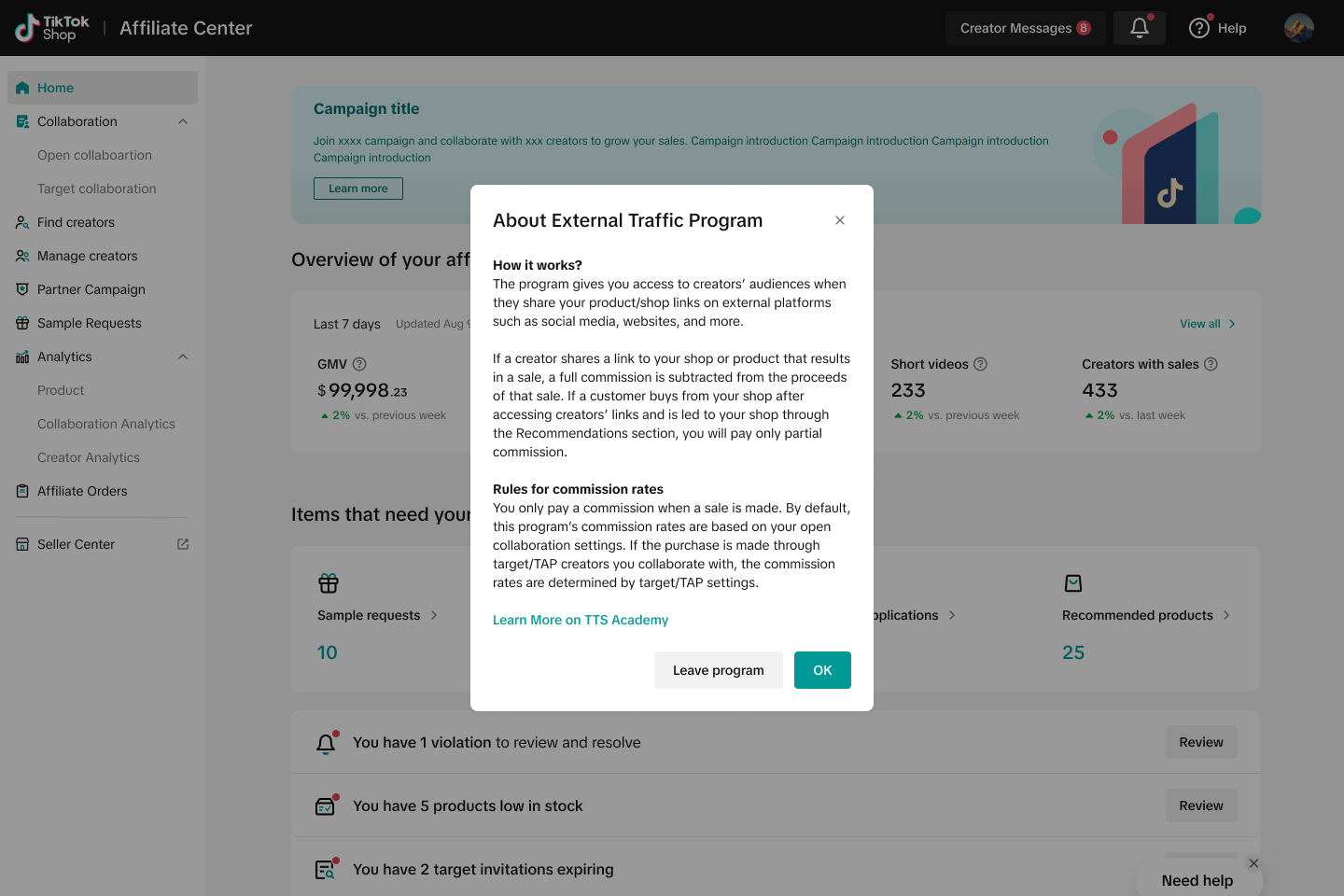Click Creators with sales info icon
This screenshot has height=896, width=1344.
(x=1211, y=364)
